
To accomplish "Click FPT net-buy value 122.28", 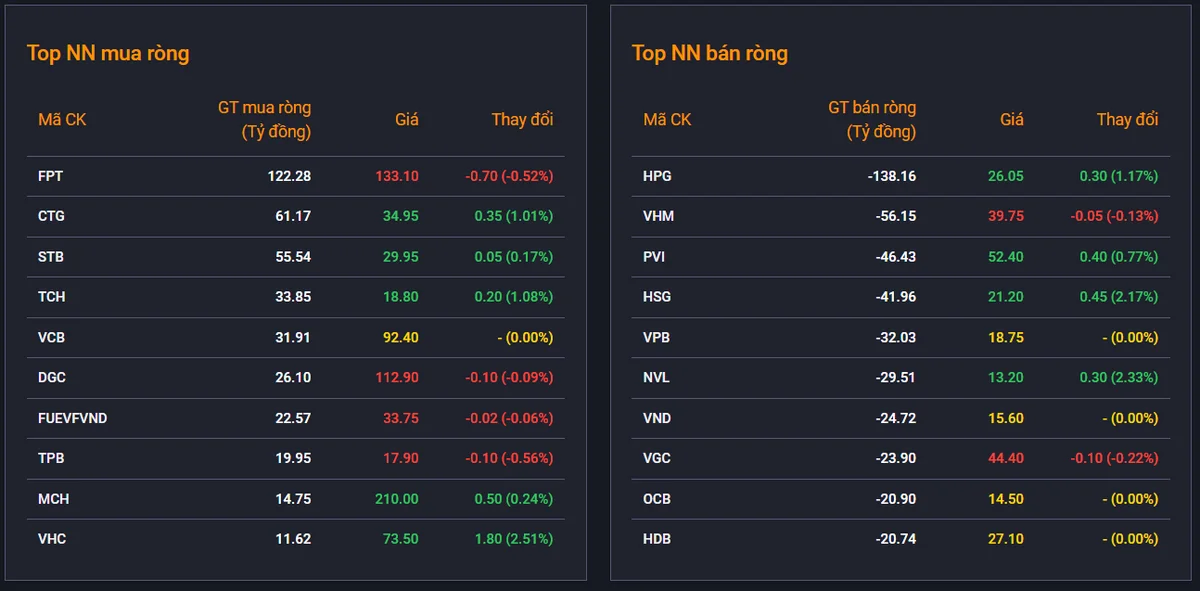I will click(289, 176).
